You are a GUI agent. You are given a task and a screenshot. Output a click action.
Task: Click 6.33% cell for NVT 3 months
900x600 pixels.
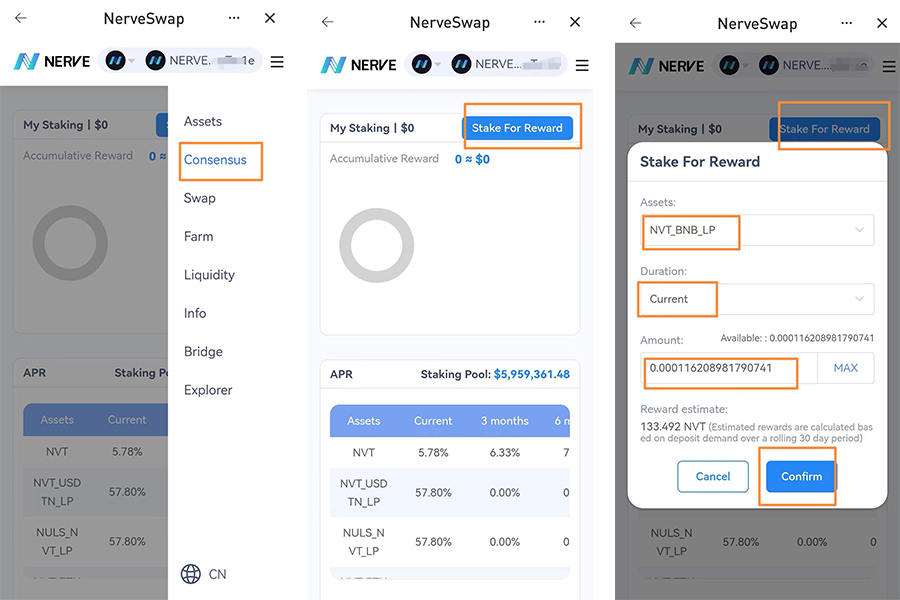coord(505,452)
